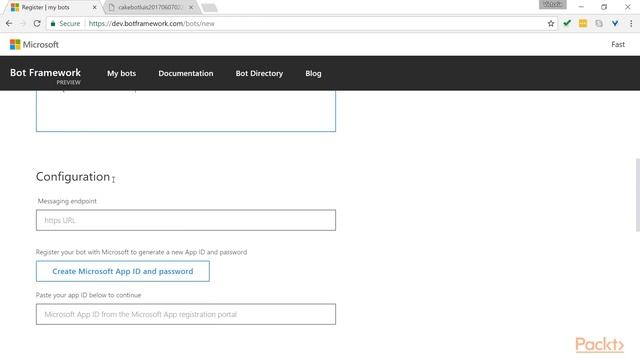This screenshot has width=640, height=360.
Task: Go back using the browser back arrow
Action: (9, 24)
